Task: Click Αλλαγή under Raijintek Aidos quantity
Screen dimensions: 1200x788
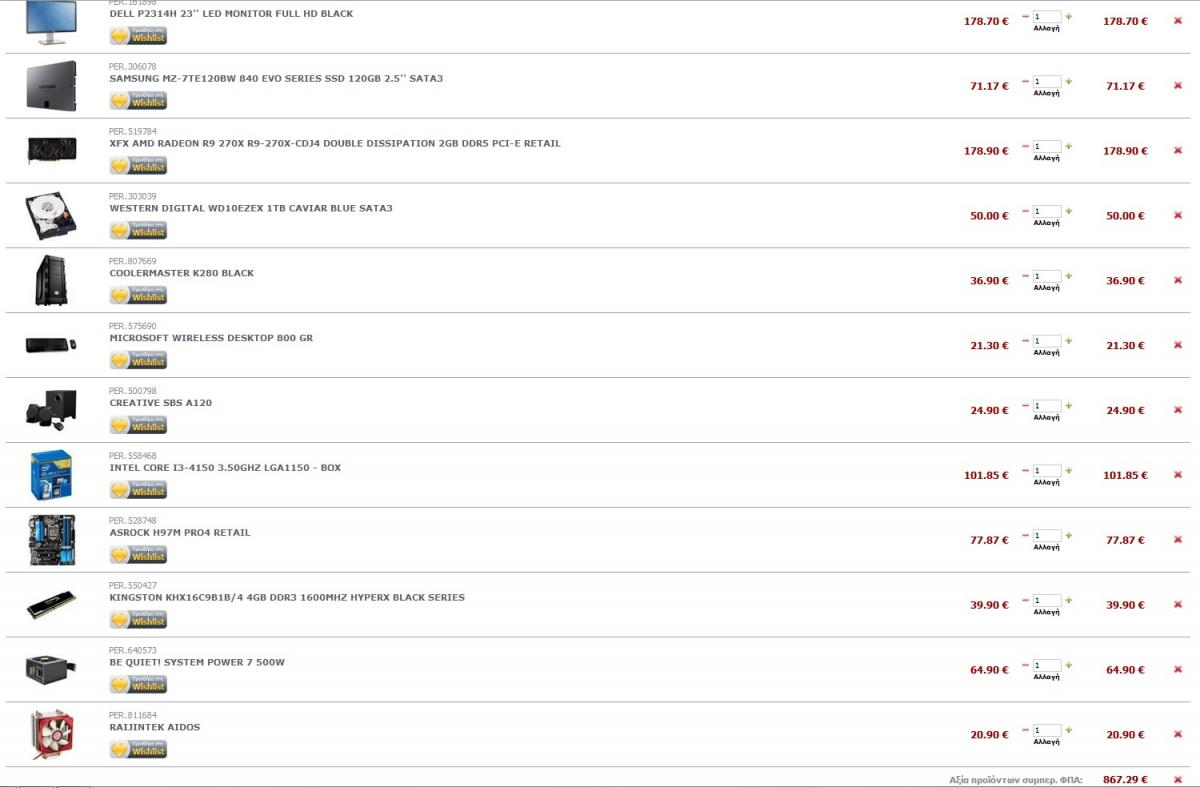Action: point(1046,742)
